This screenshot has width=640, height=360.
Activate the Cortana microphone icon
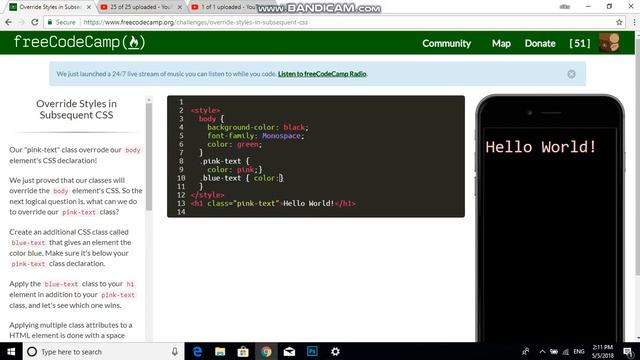(175, 351)
